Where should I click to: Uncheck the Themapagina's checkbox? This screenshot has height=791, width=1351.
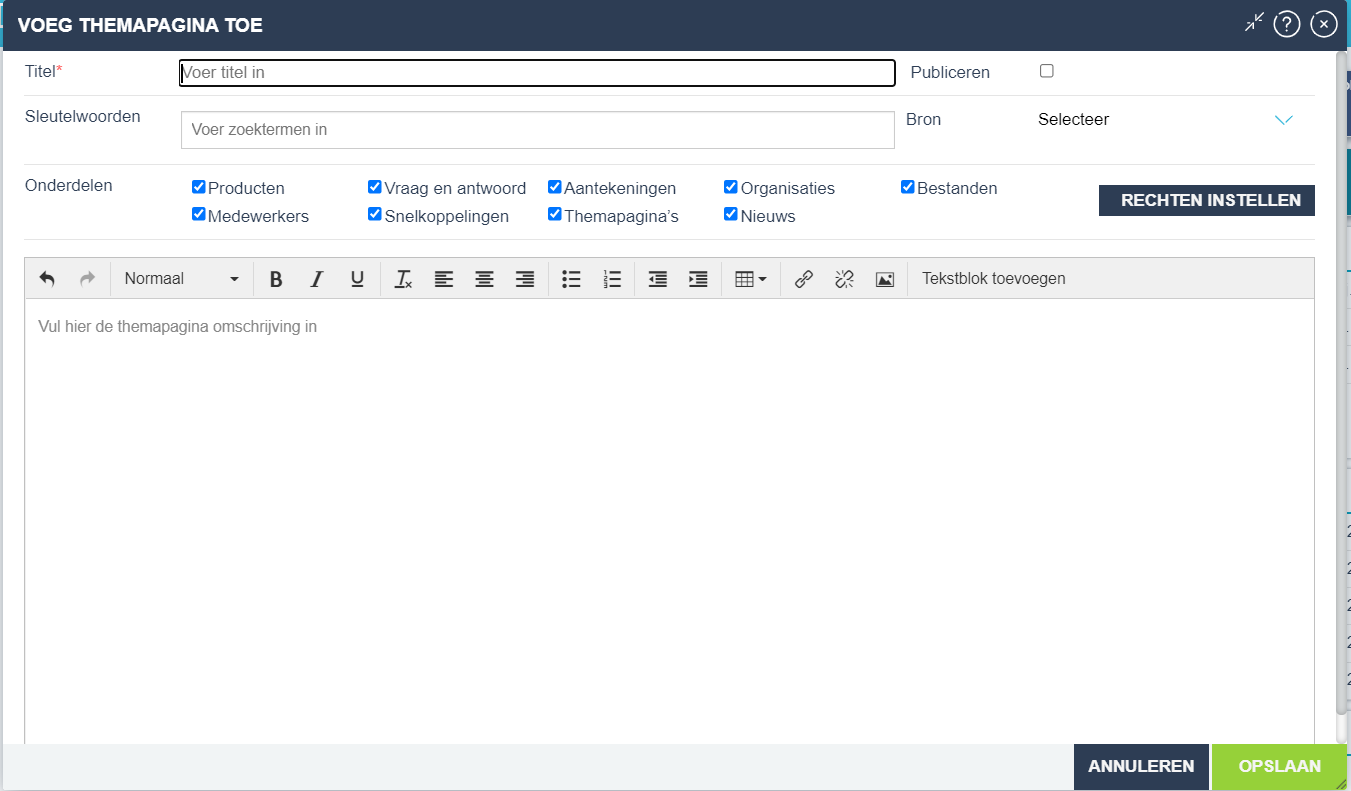pyautogui.click(x=554, y=214)
